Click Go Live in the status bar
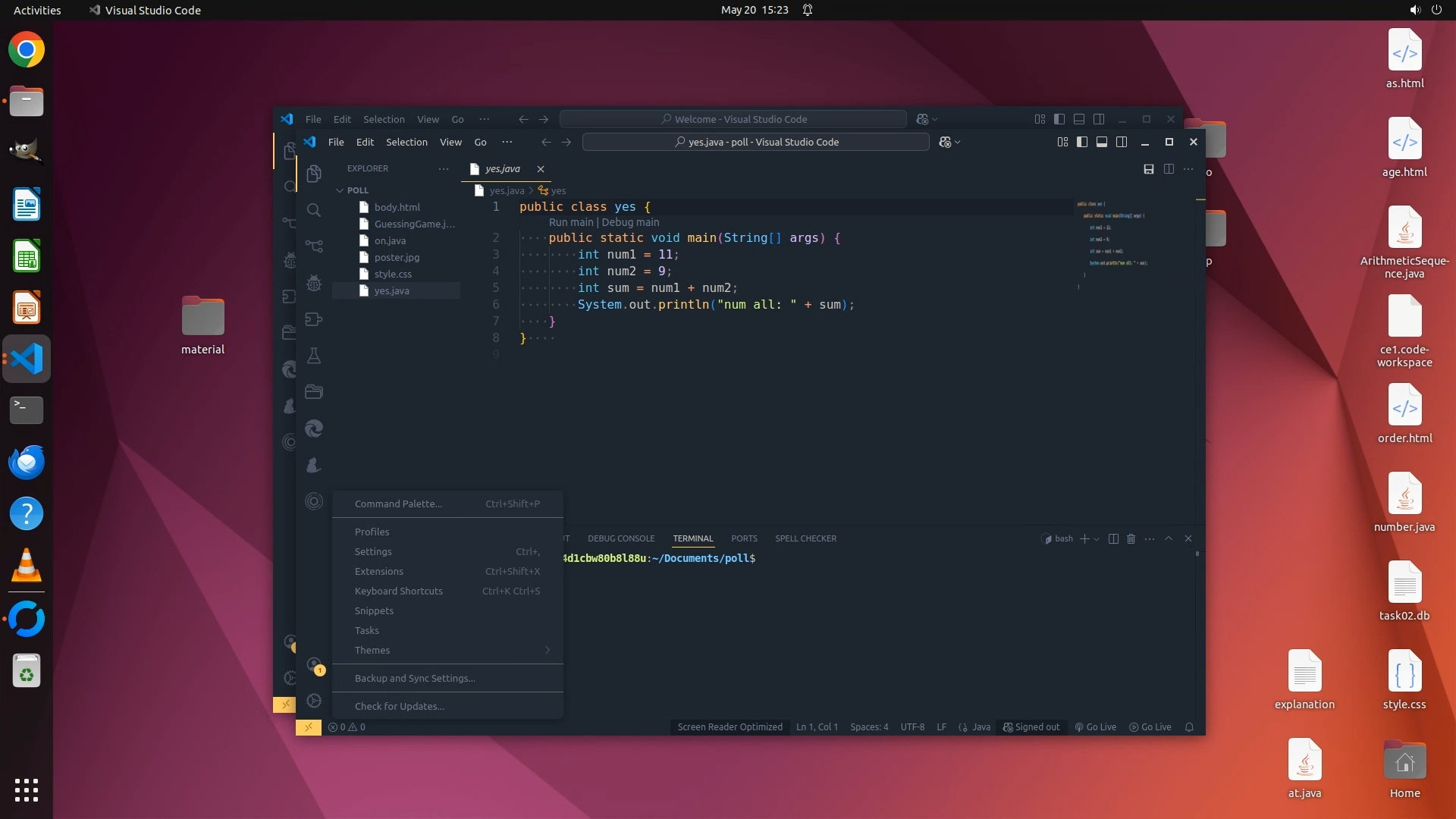 1095,727
